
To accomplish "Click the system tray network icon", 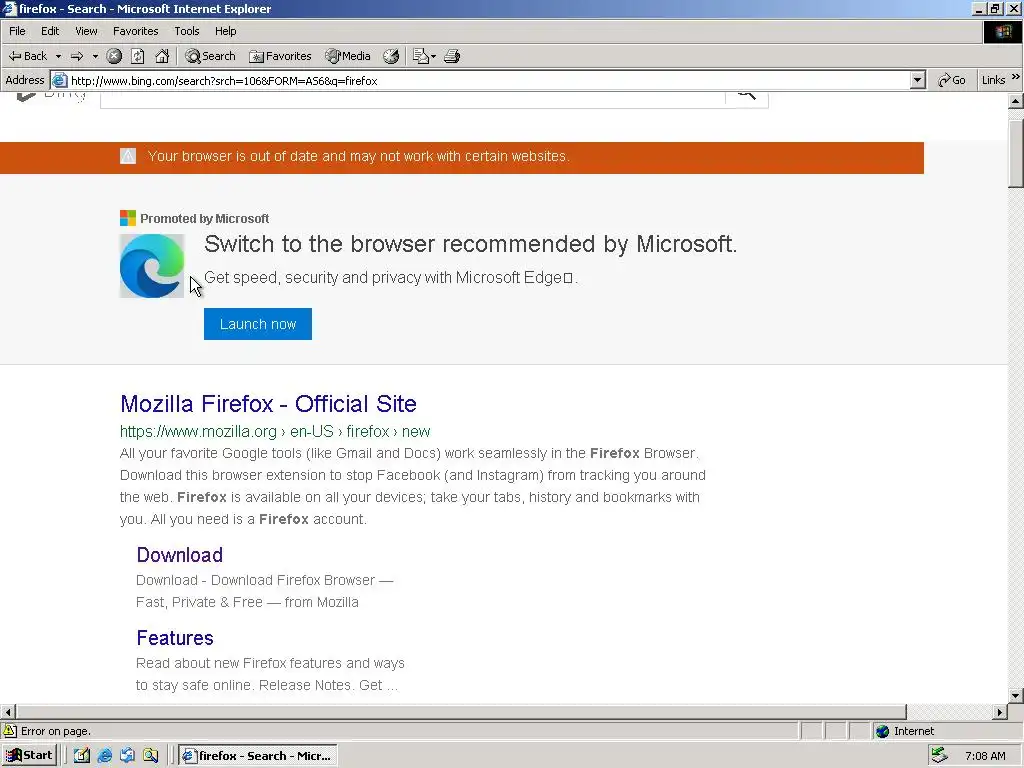I will (939, 755).
